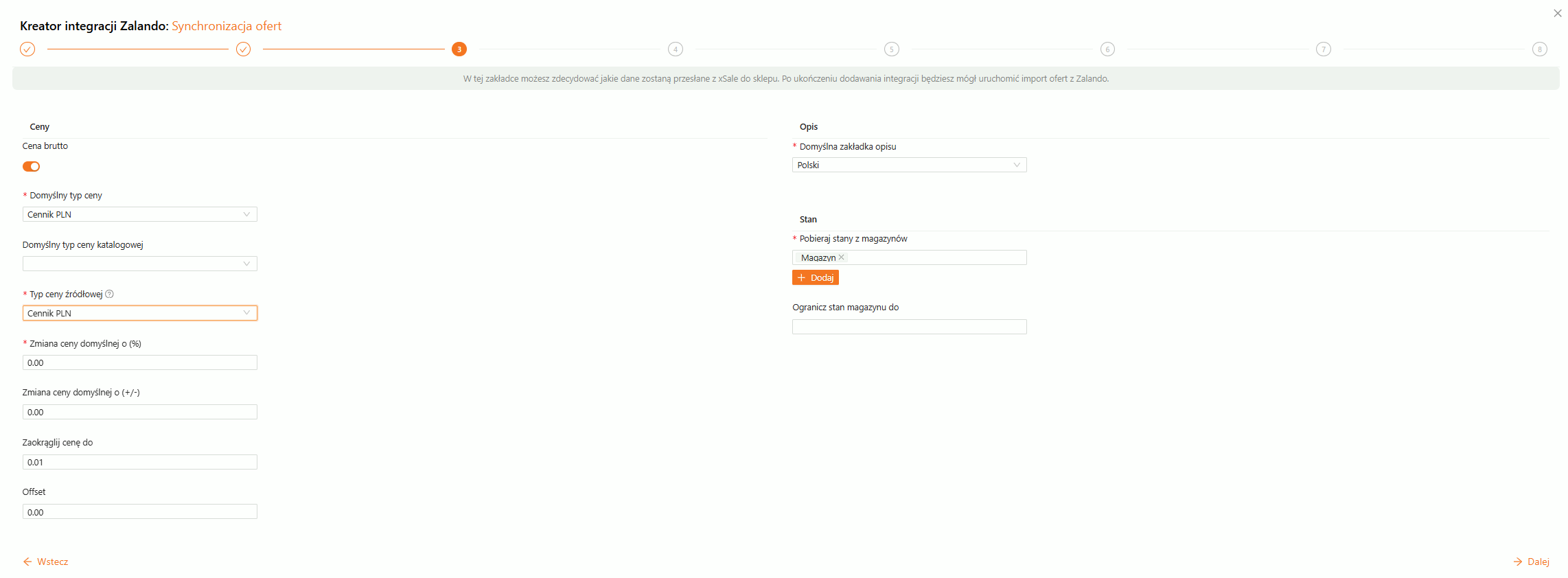Focus the Zaokrąglij cenę do field
Screen dimensions: 1568x578
coord(140,463)
